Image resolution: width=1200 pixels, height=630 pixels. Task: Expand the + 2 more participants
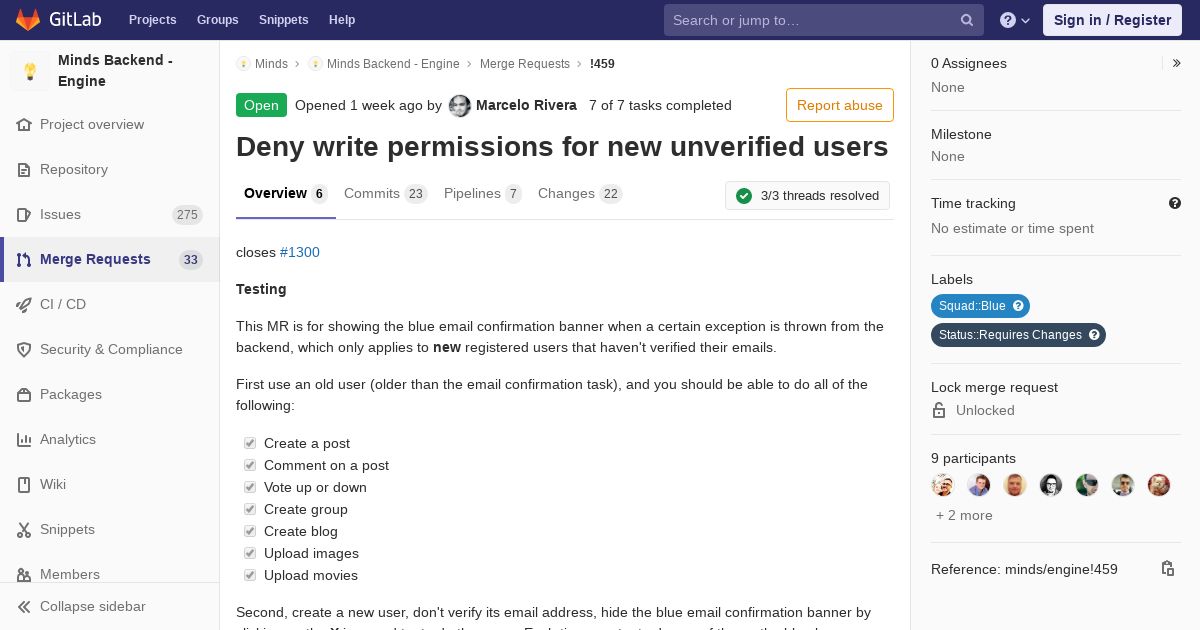964,515
